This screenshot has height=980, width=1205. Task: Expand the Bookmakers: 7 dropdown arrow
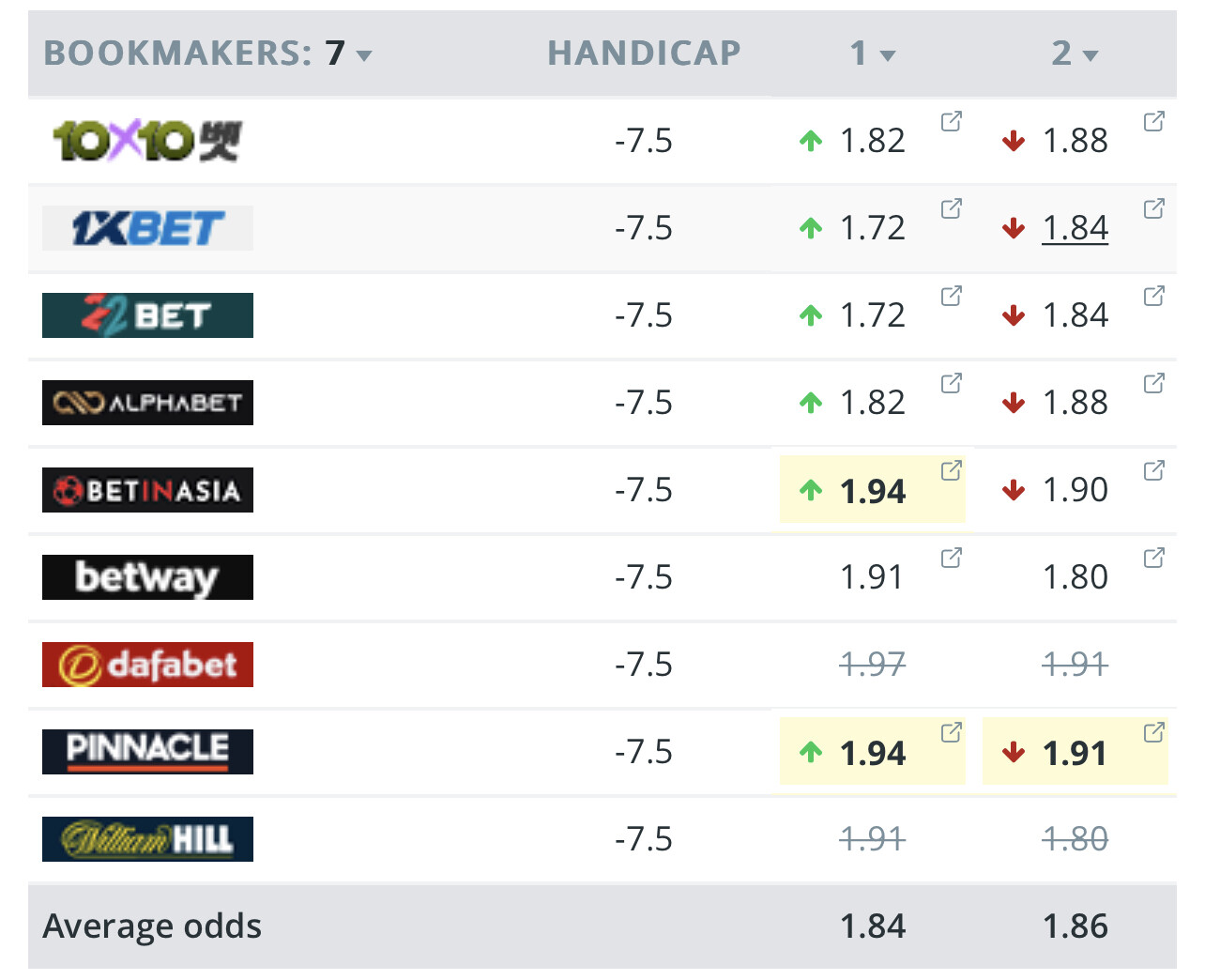pyautogui.click(x=364, y=55)
